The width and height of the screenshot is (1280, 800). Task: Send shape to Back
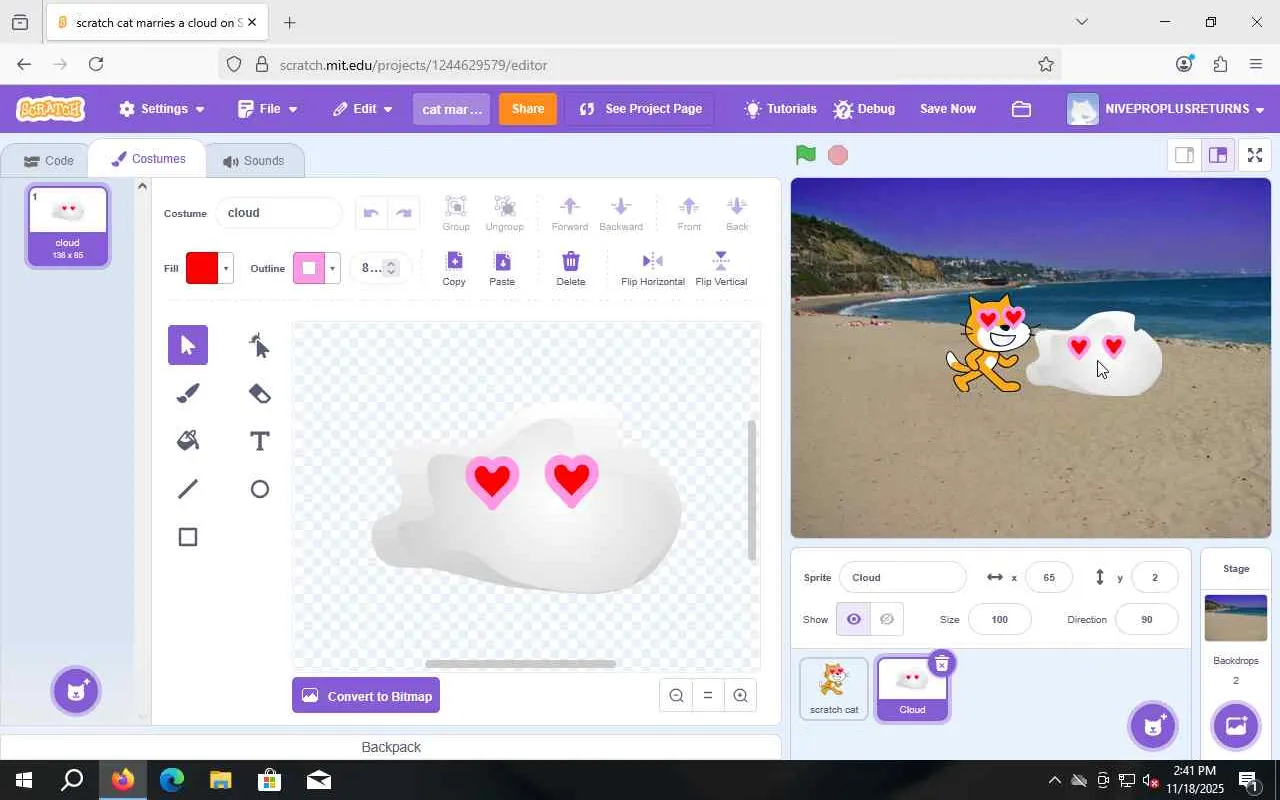coord(737,213)
